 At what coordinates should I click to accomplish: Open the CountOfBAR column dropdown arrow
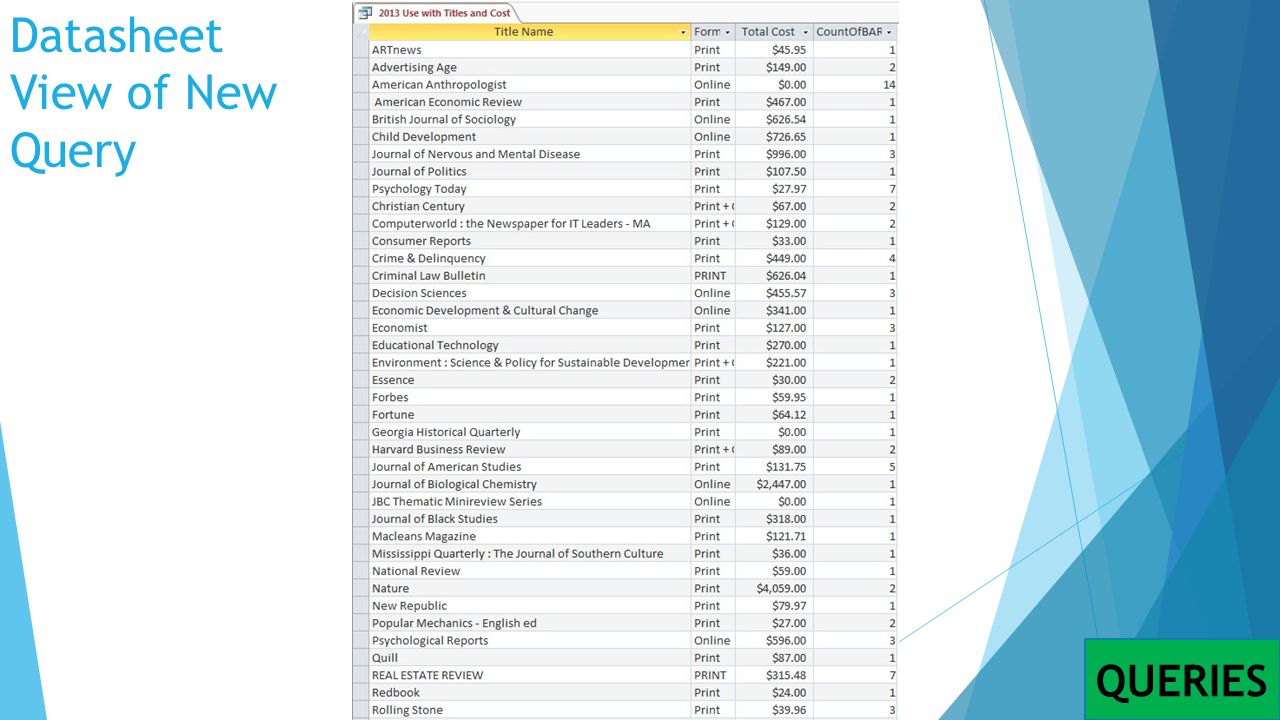tap(889, 32)
